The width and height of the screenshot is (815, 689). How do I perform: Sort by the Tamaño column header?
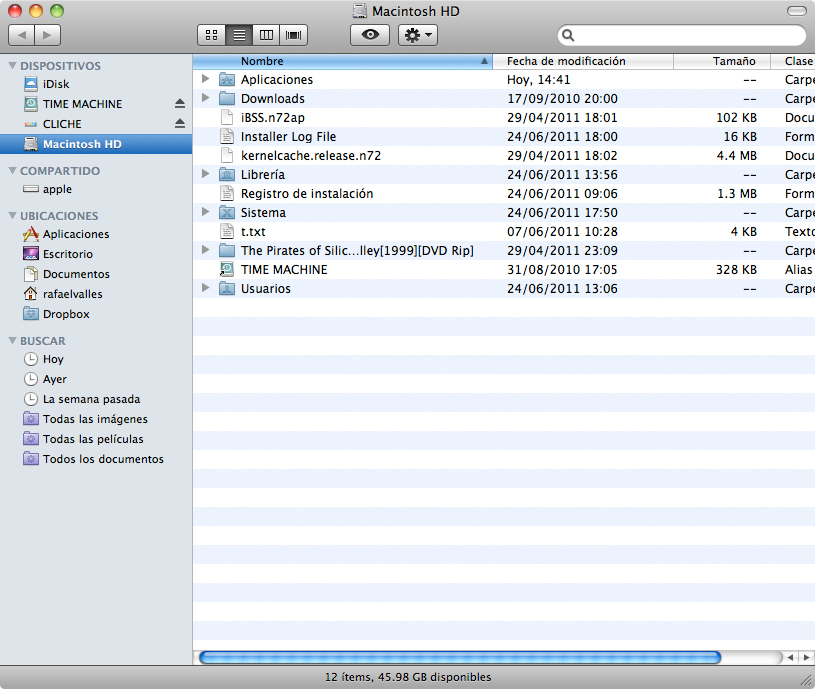point(722,61)
